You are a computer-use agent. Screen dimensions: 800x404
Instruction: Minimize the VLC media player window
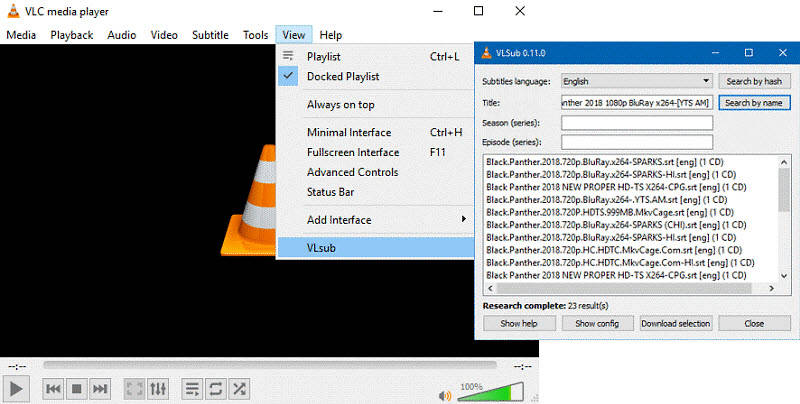[437, 11]
